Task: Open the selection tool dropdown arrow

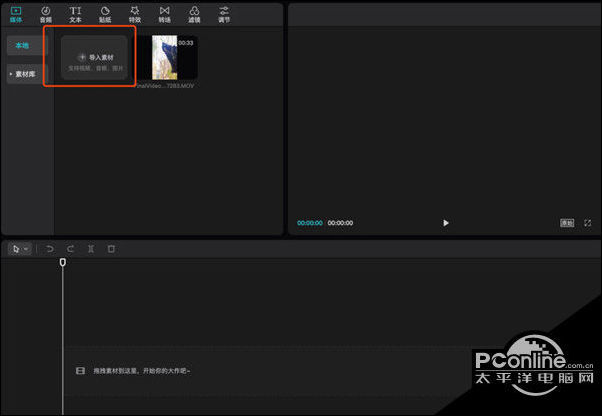Action: [26, 249]
